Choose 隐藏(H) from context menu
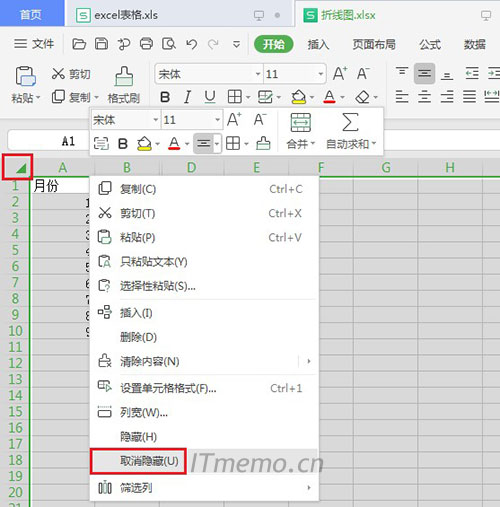 click(x=204, y=437)
